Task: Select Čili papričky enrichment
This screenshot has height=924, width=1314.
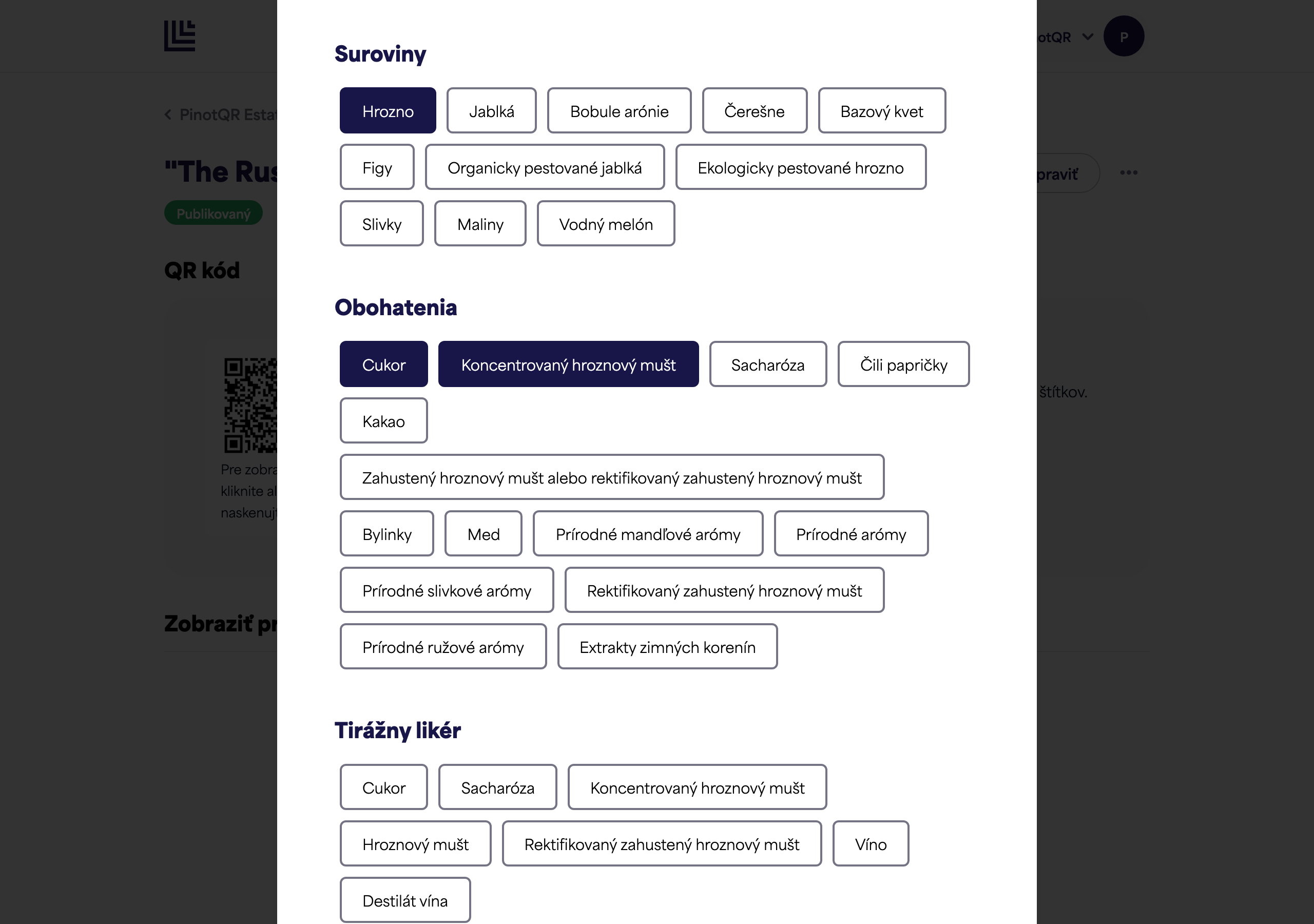Action: point(904,364)
